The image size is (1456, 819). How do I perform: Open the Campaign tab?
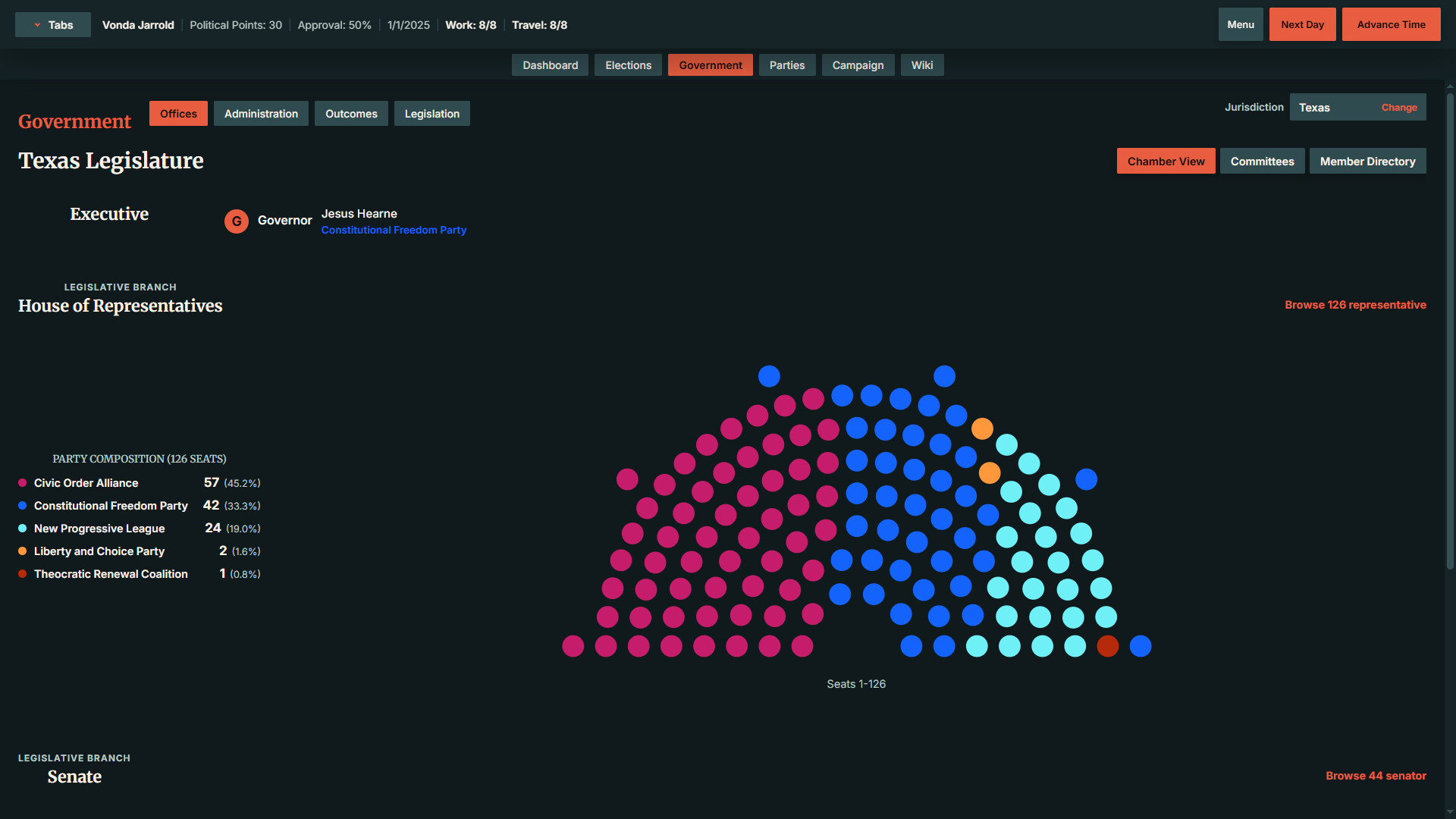pyautogui.click(x=858, y=65)
